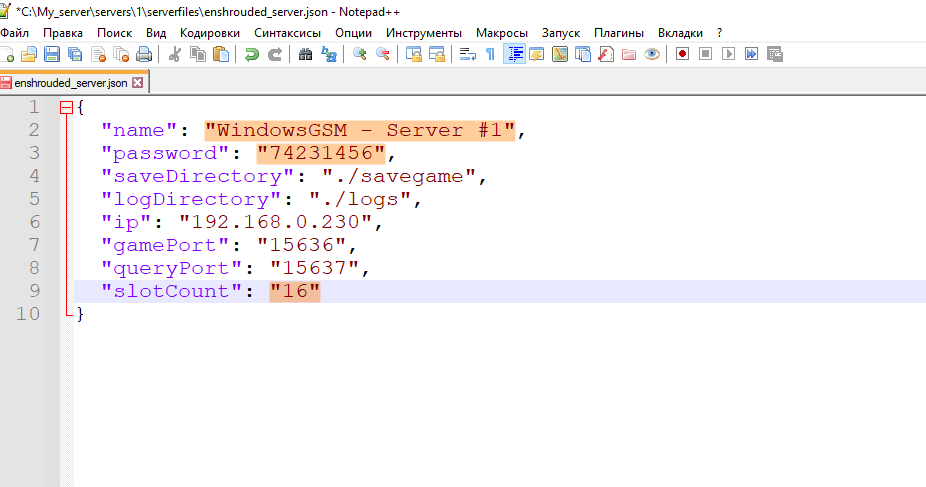Click the Close document toolbar icon
The width and height of the screenshot is (926, 487).
pyautogui.click(x=98, y=54)
